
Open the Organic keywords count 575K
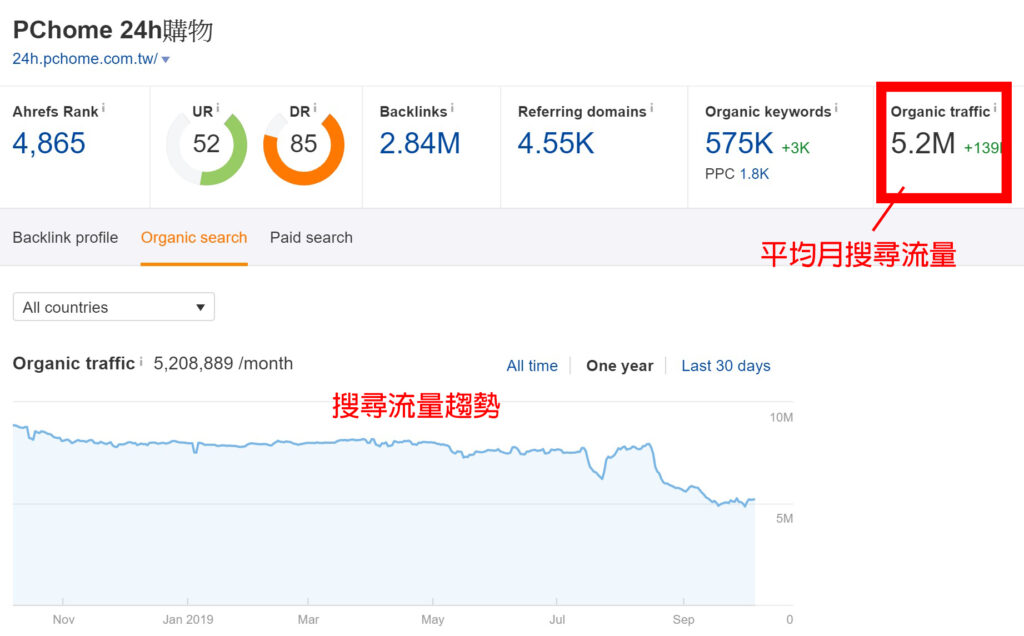click(739, 144)
